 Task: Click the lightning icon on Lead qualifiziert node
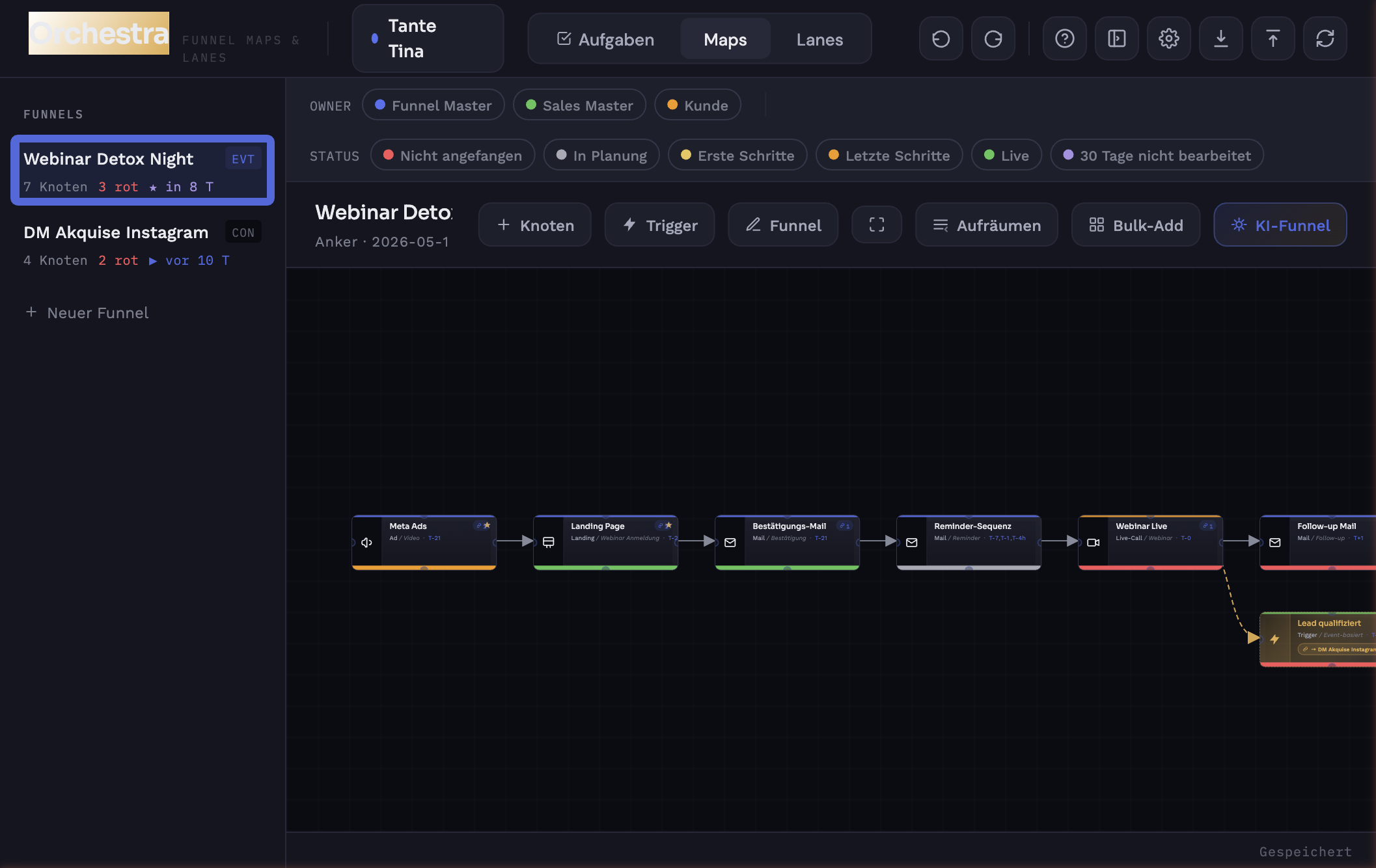point(1274,639)
